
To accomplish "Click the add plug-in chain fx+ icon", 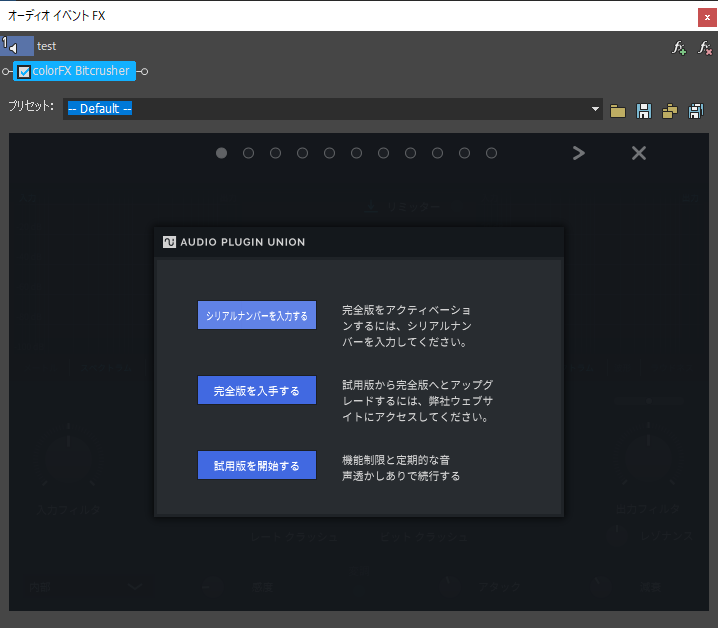I will click(x=679, y=48).
